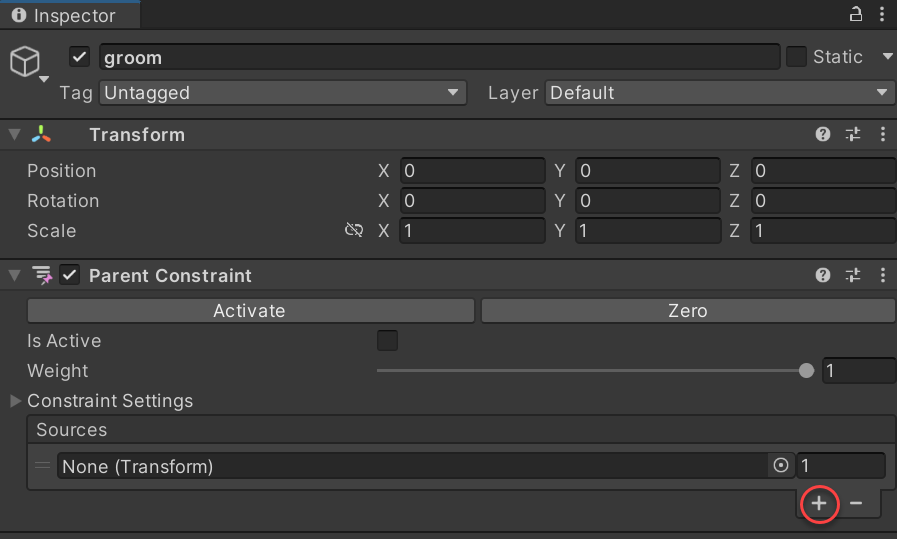This screenshot has width=897, height=539.
Task: Open Transform component help reference
Action: pos(823,134)
